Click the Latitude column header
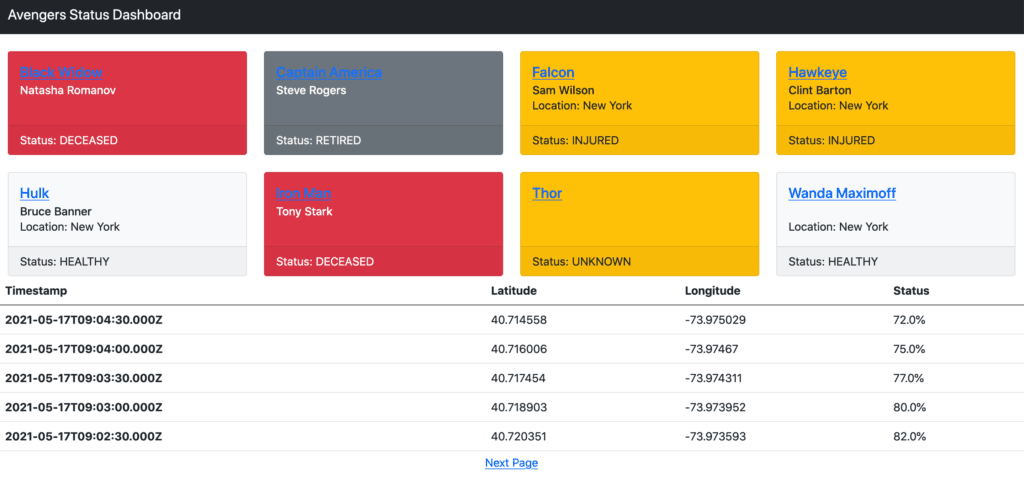This screenshot has height=482, width=1024. [514, 291]
